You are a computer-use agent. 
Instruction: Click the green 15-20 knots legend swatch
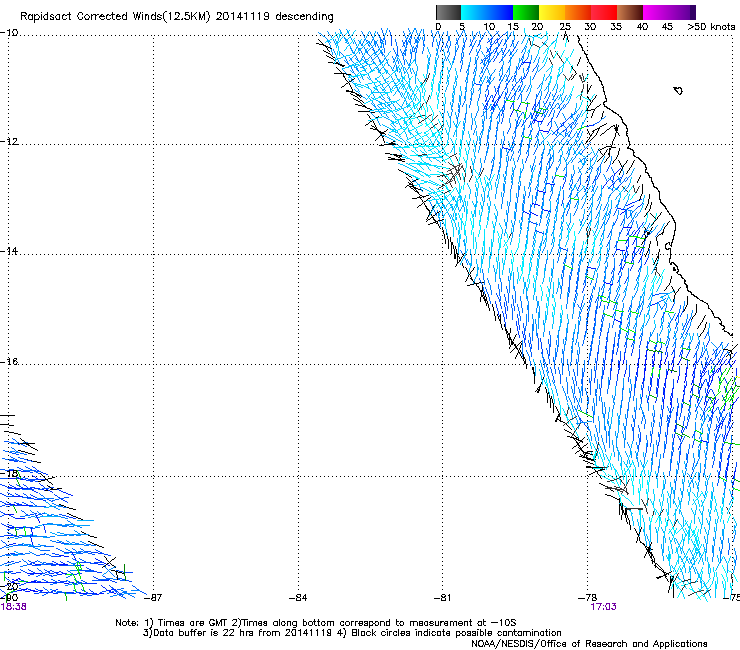tap(526, 12)
